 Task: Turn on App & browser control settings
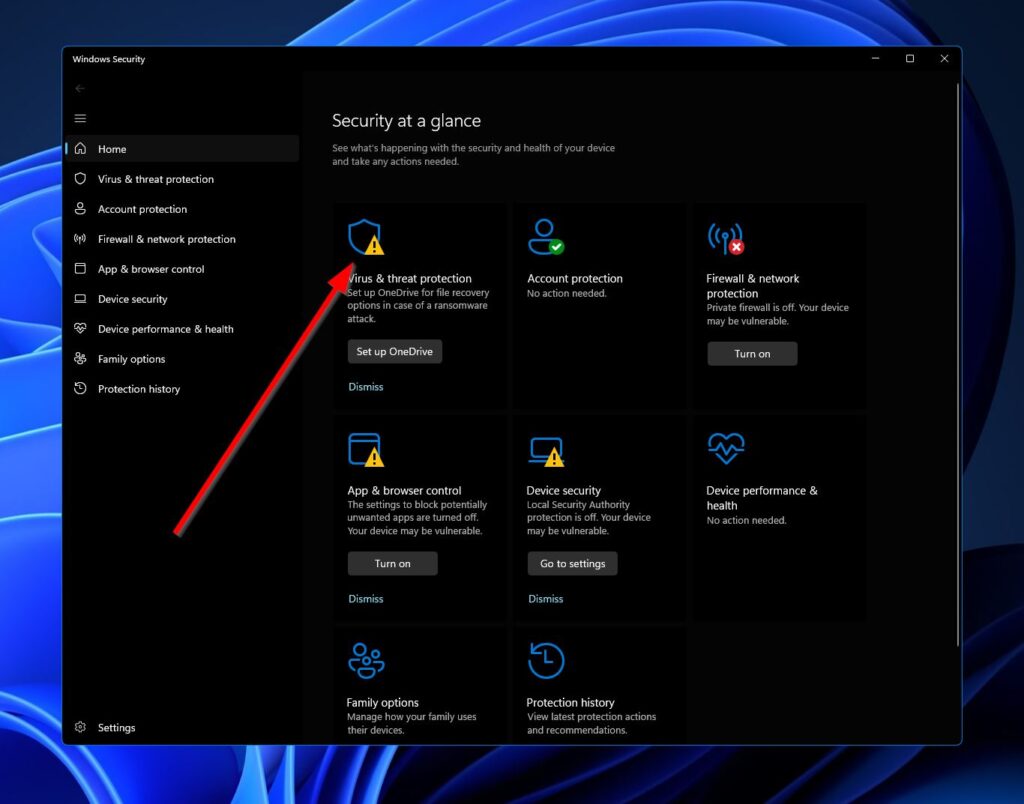click(x=392, y=564)
